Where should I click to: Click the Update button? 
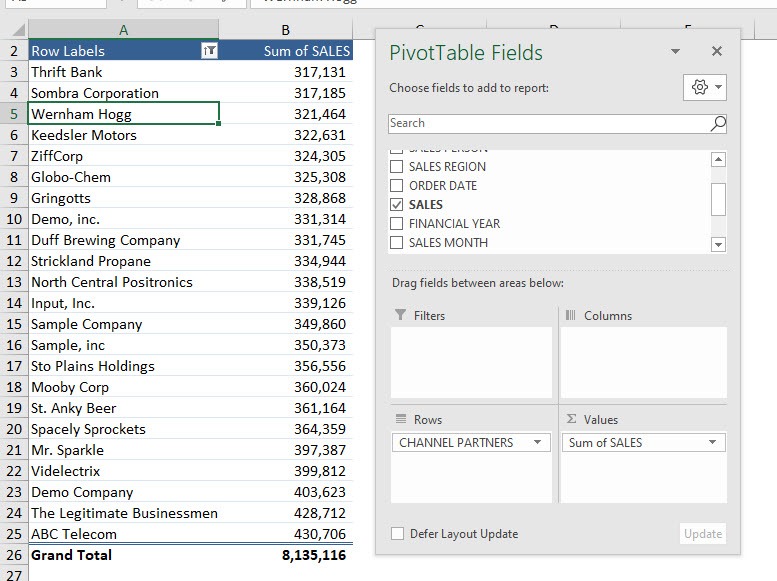pos(703,533)
